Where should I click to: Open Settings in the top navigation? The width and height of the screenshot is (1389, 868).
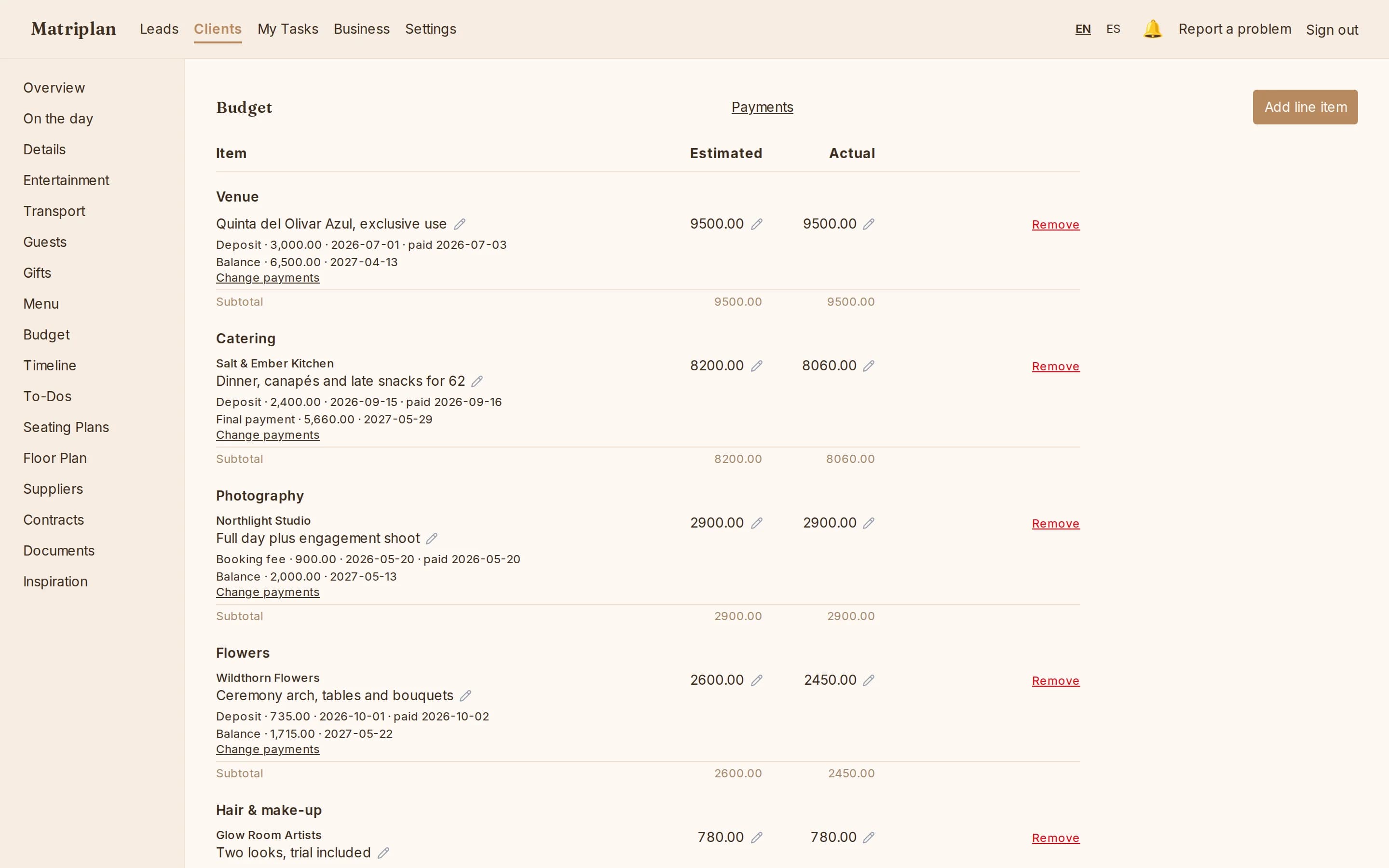(x=431, y=29)
